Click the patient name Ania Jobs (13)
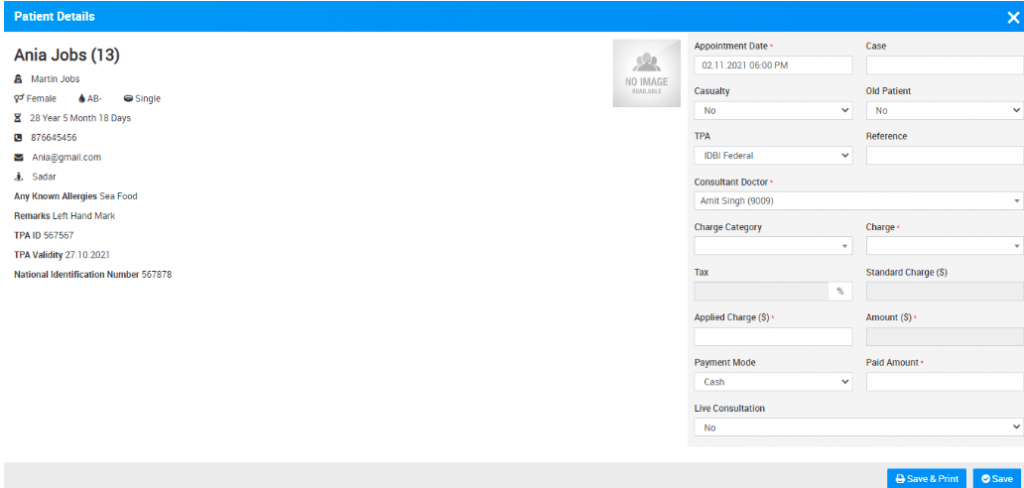This screenshot has width=1024, height=488. (67, 56)
